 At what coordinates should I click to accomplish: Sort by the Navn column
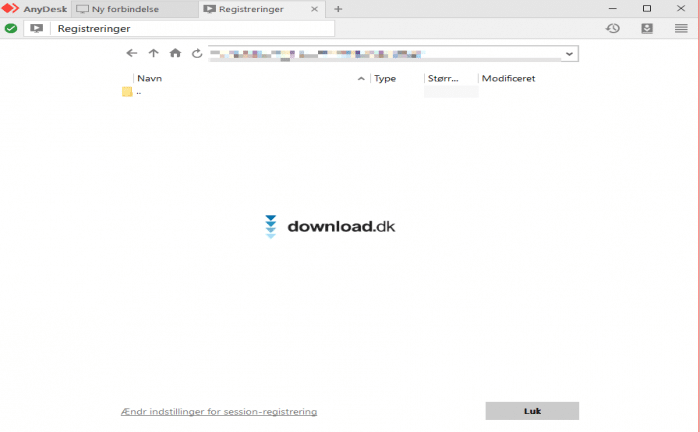point(150,79)
